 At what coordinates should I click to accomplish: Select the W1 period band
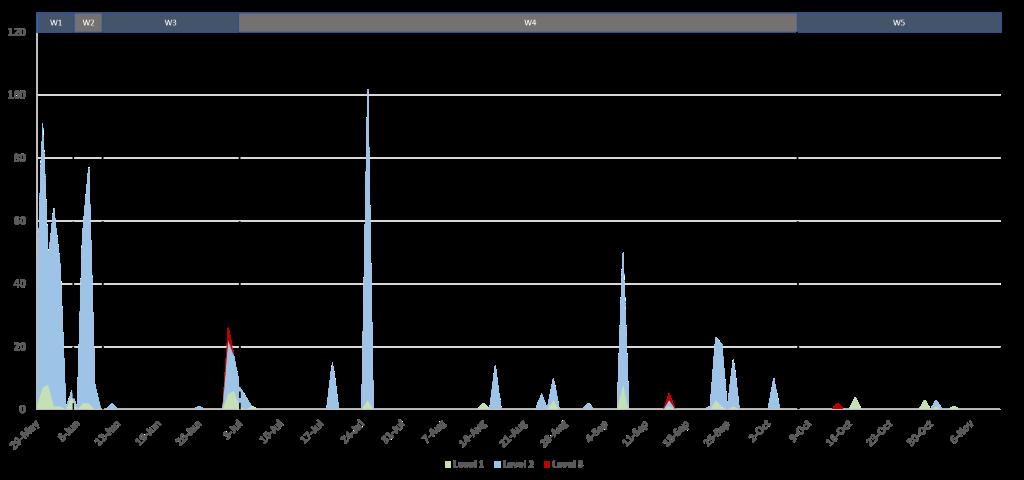pos(56,22)
